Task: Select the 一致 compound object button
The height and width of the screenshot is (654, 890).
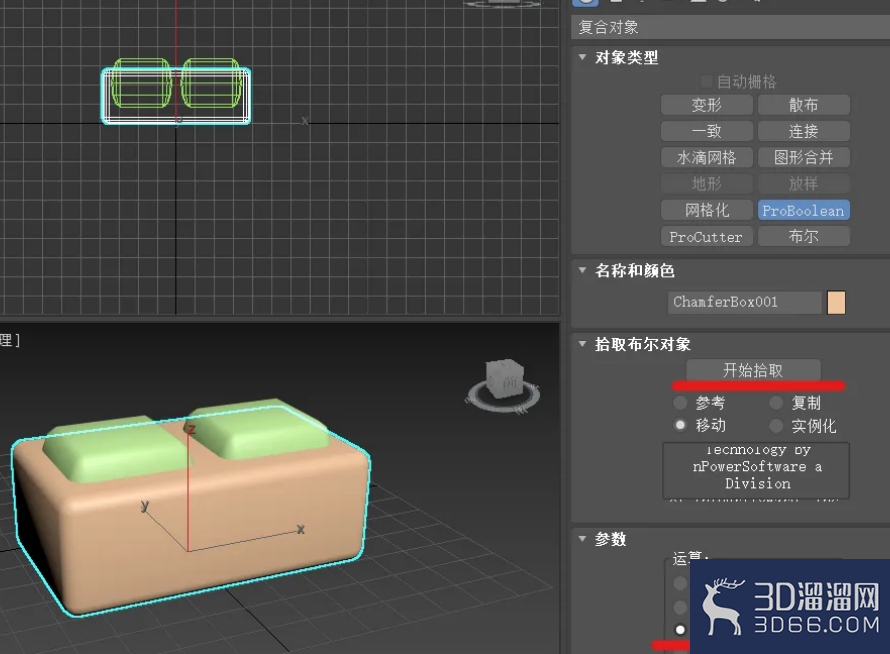Action: coord(707,131)
